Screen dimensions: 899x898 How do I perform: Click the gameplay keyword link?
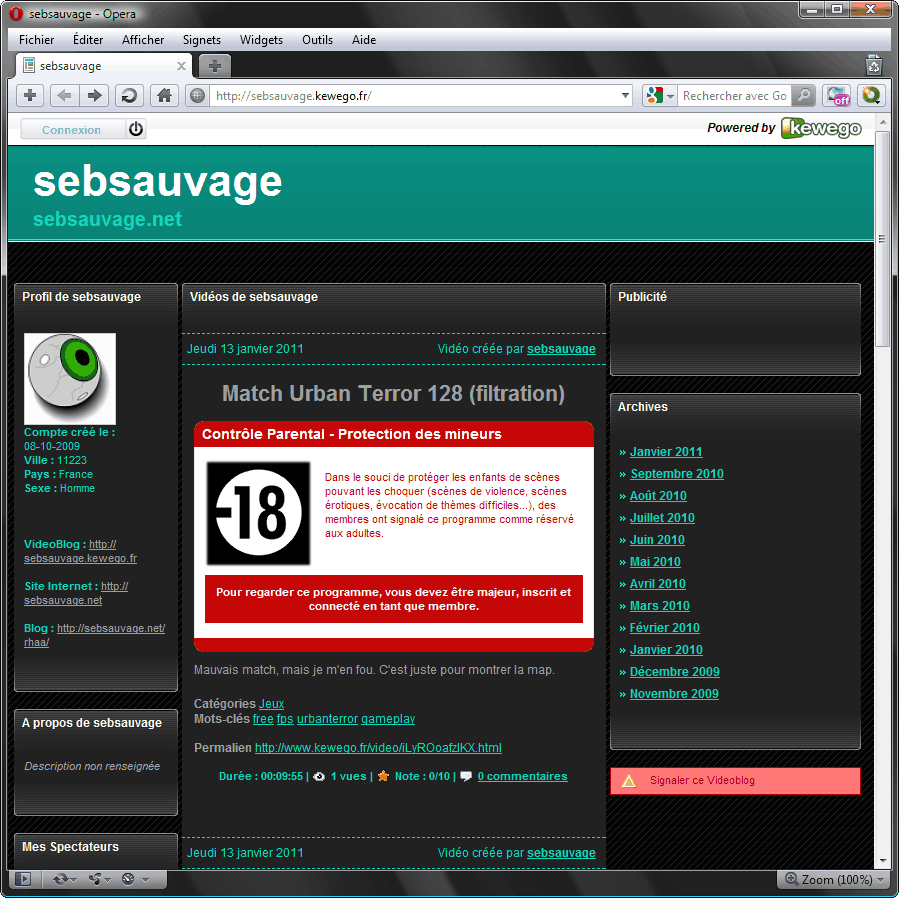point(388,719)
